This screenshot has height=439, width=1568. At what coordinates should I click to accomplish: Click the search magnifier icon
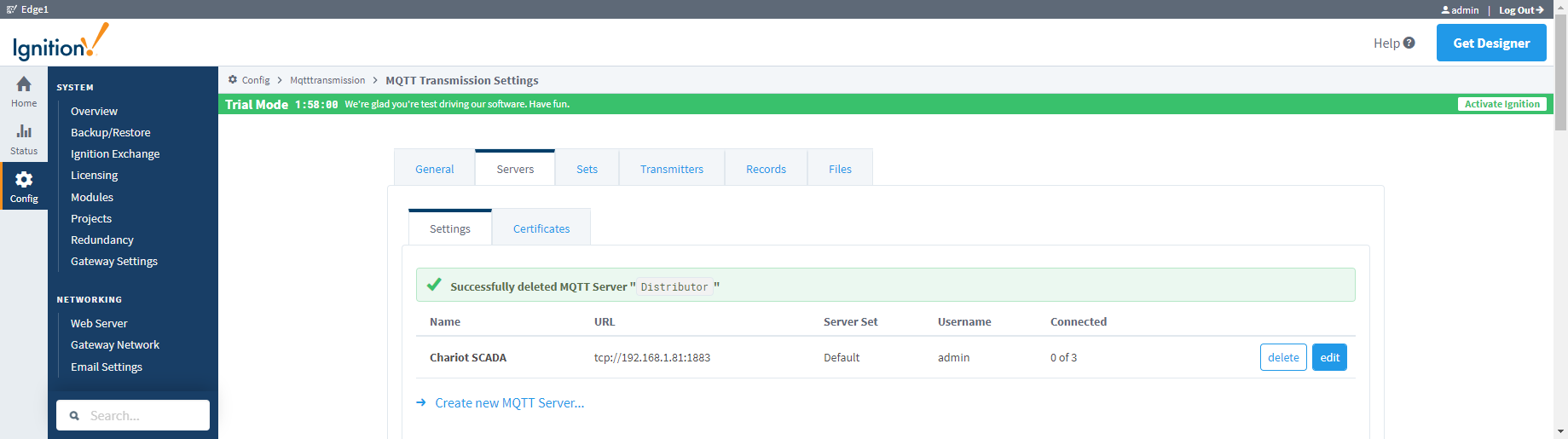tap(74, 416)
